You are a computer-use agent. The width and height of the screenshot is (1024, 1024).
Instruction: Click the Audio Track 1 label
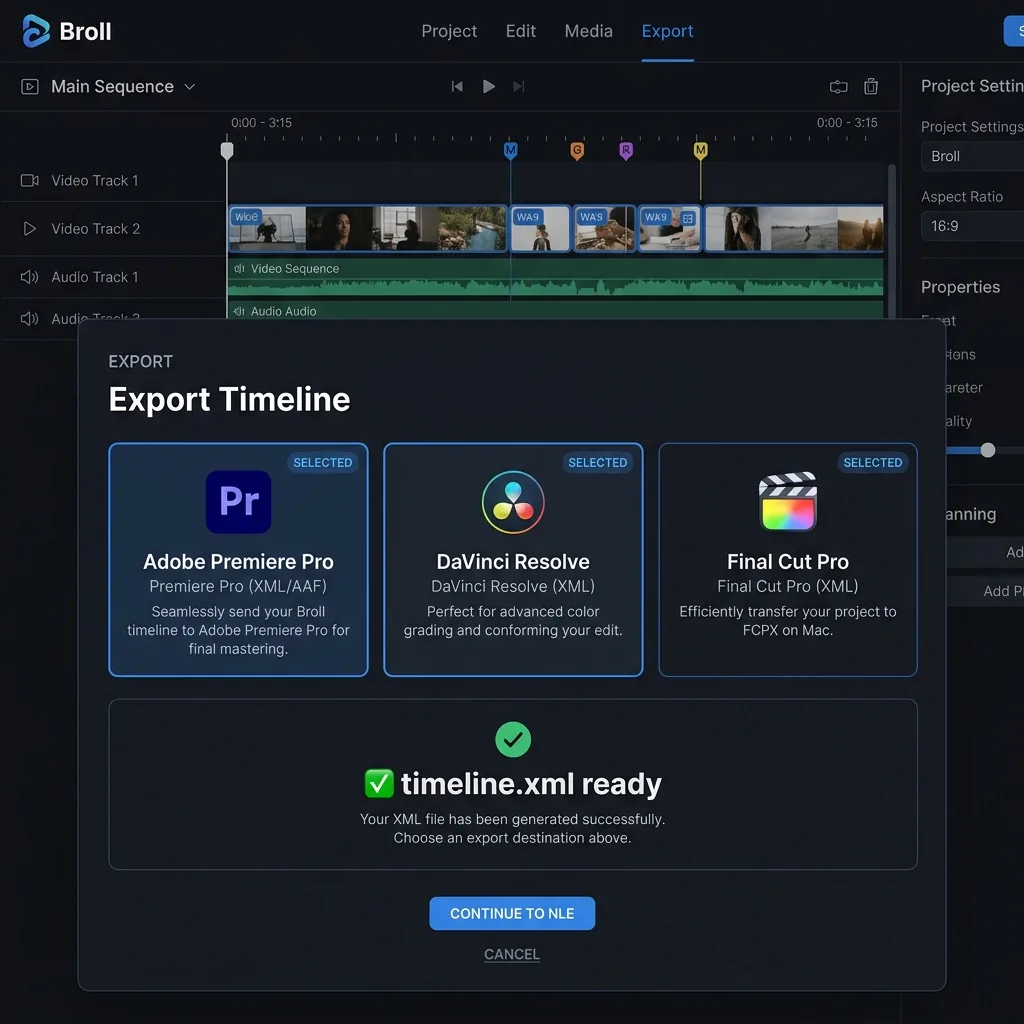coord(95,277)
